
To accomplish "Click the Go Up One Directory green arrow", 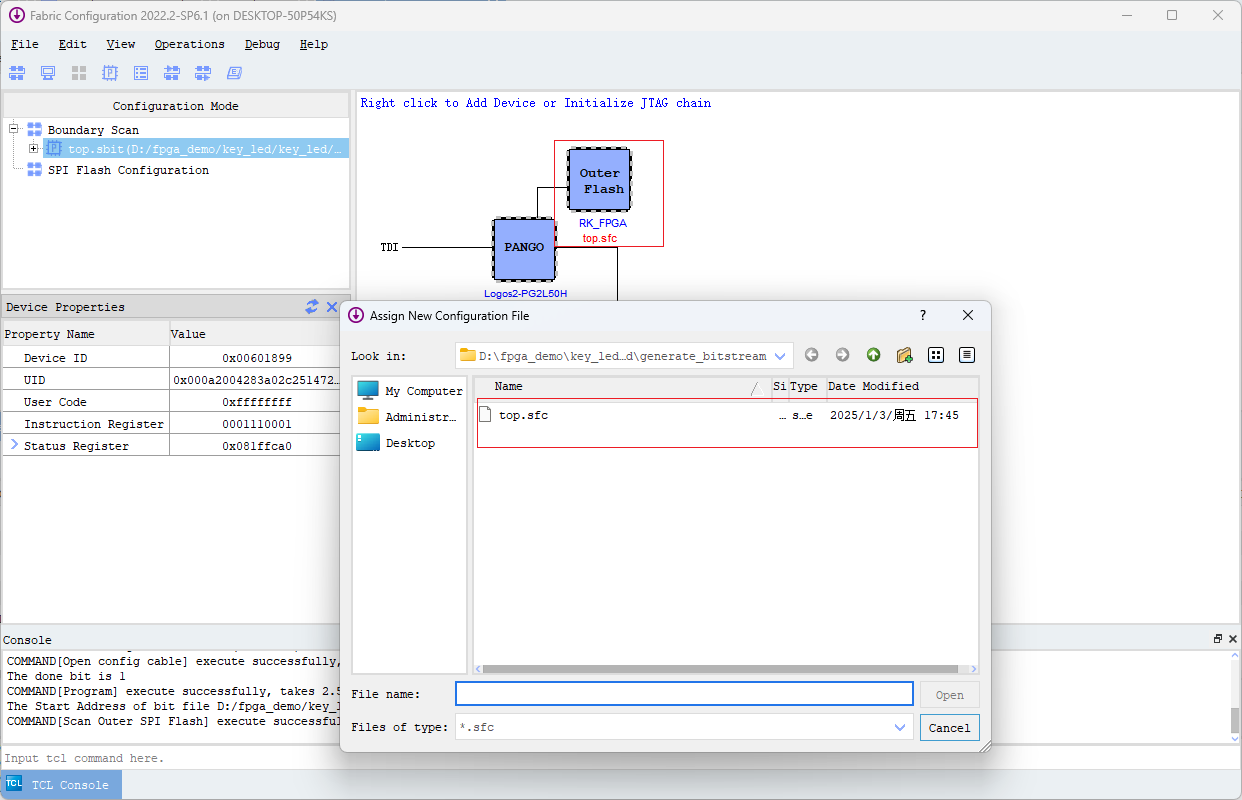I will [873, 355].
